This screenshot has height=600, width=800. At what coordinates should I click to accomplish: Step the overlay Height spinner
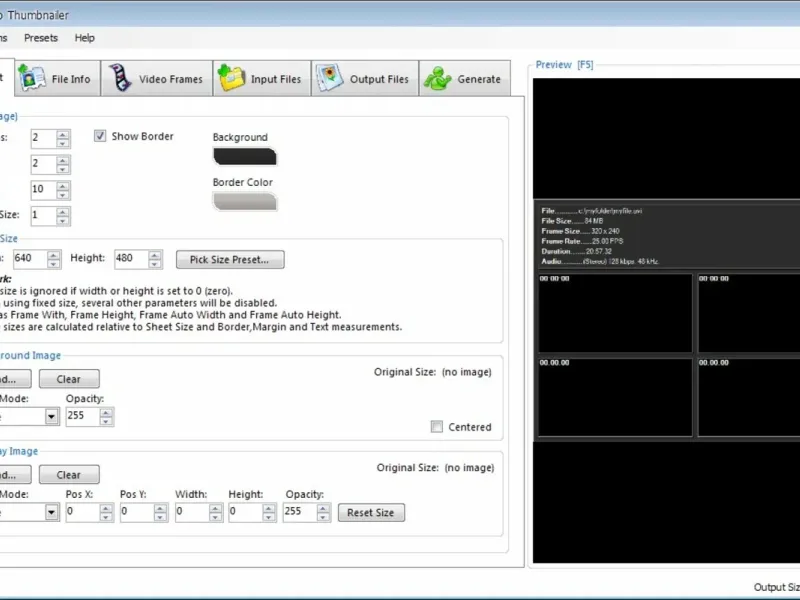click(x=269, y=512)
